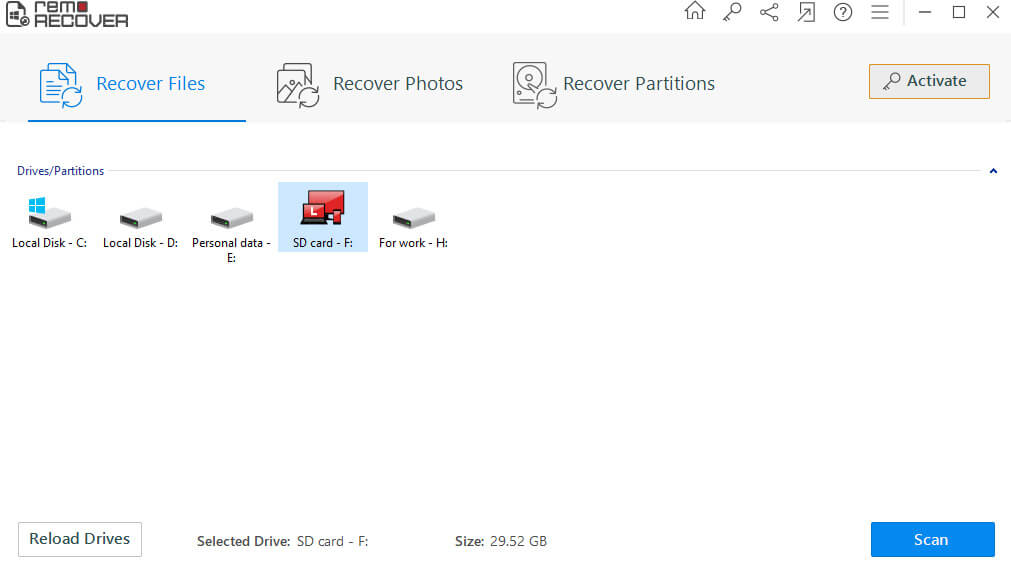The height and width of the screenshot is (571, 1011).
Task: Maximize the Remo Recover window
Action: (959, 12)
